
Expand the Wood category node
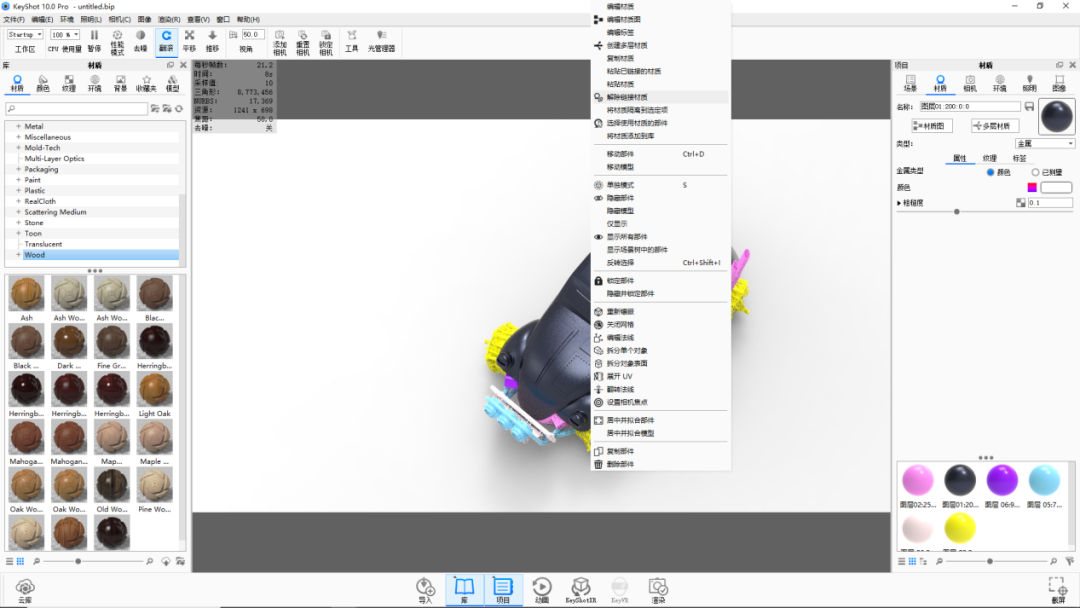click(18, 255)
